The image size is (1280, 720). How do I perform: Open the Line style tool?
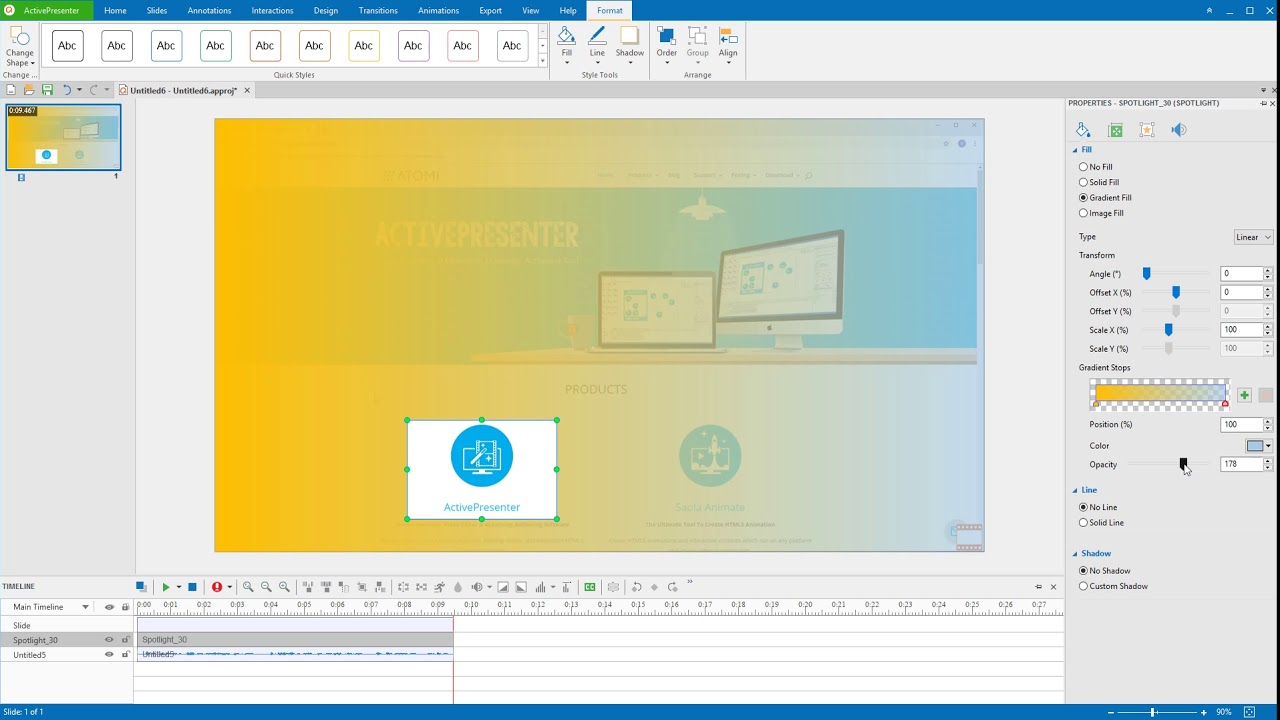tap(597, 46)
